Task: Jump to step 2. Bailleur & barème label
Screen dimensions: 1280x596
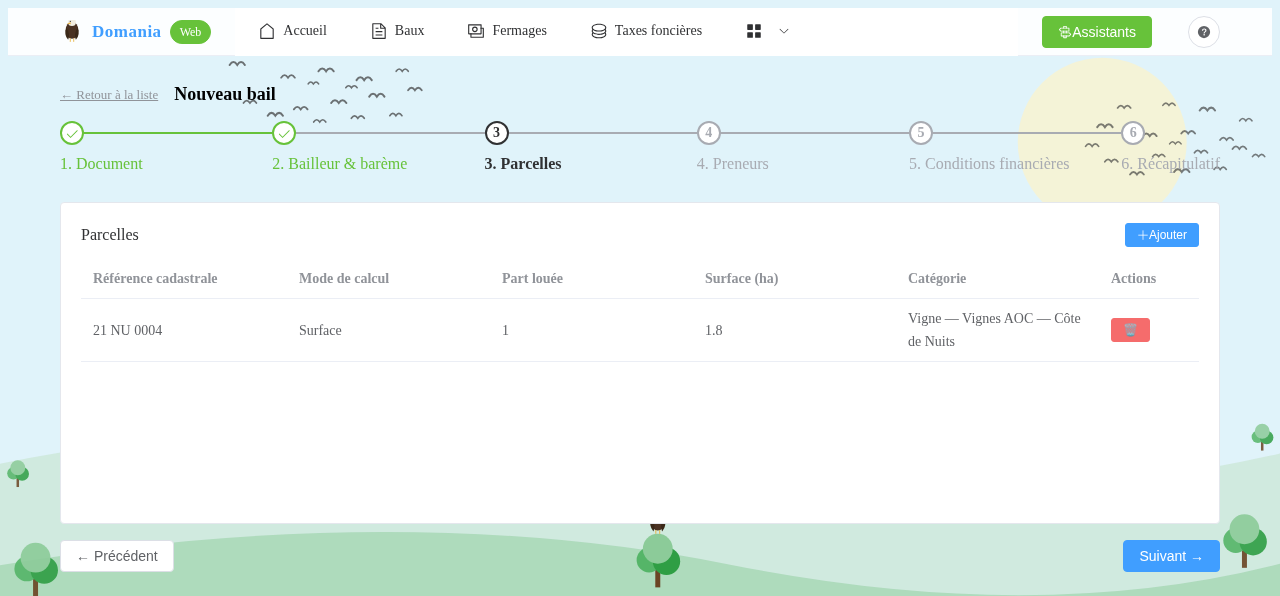Action: [339, 164]
